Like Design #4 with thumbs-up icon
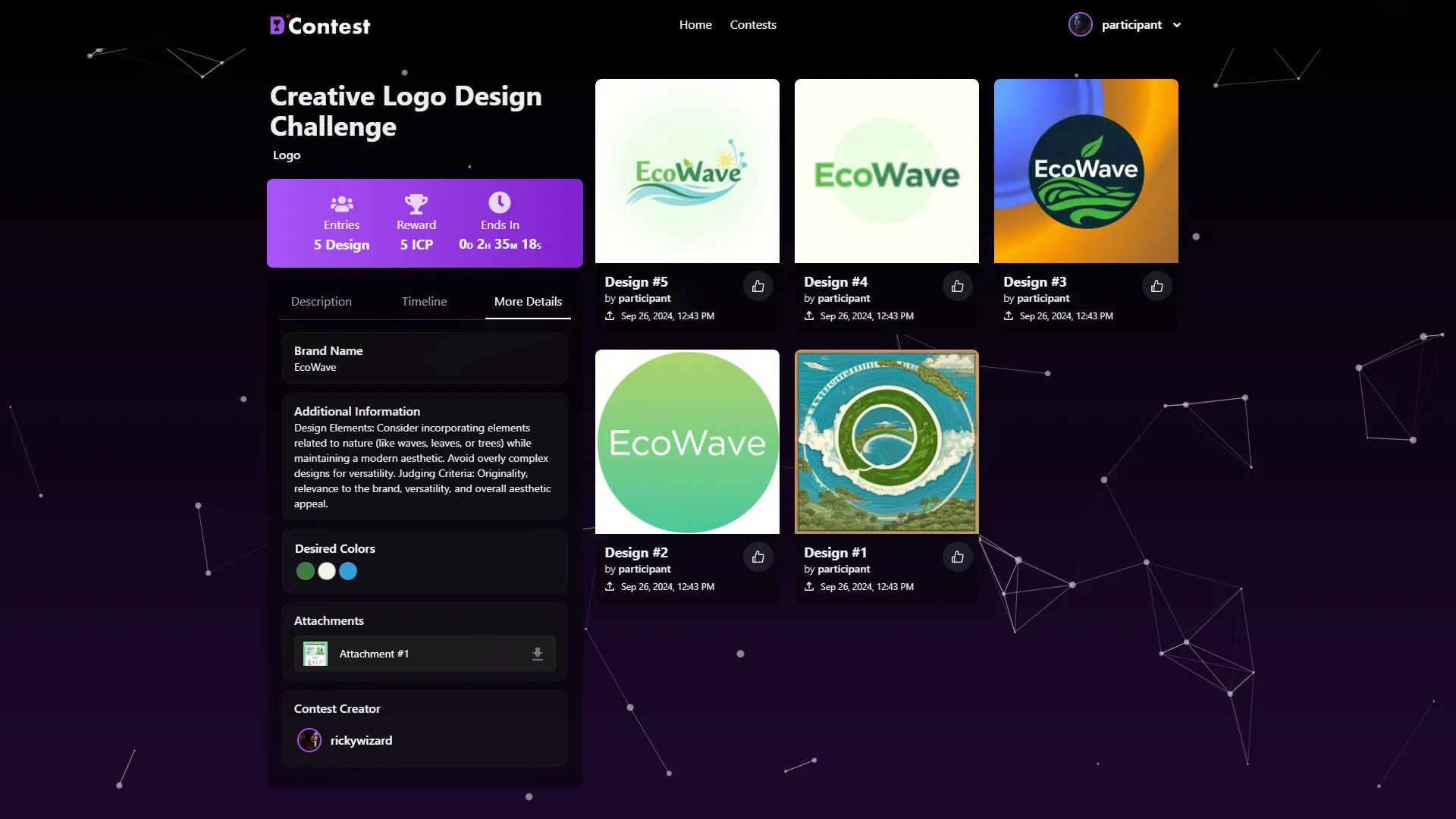The image size is (1456, 819). coord(957,287)
